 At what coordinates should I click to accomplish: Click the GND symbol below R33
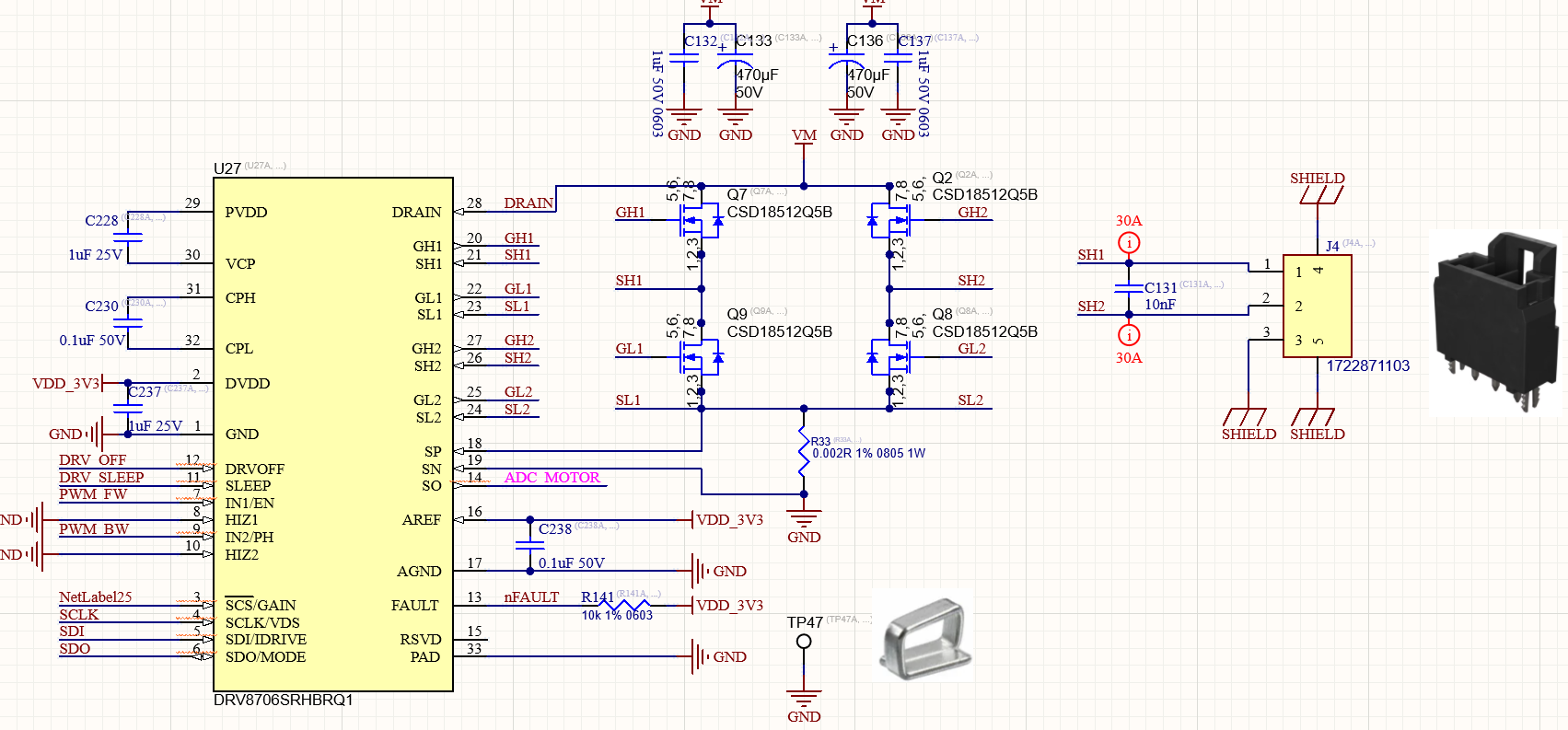pyautogui.click(x=804, y=525)
